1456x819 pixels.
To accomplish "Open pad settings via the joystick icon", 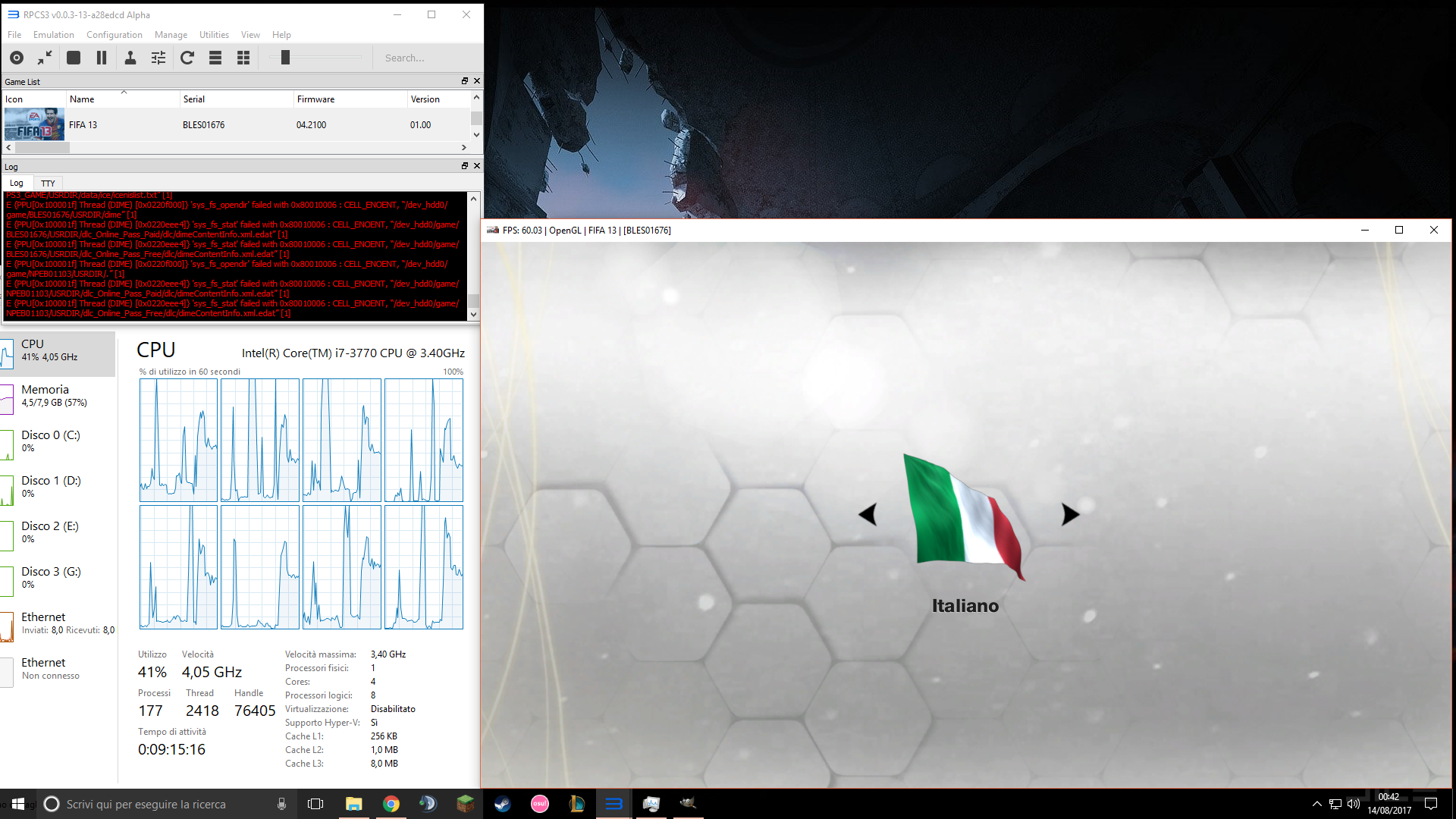I will (x=130, y=58).
